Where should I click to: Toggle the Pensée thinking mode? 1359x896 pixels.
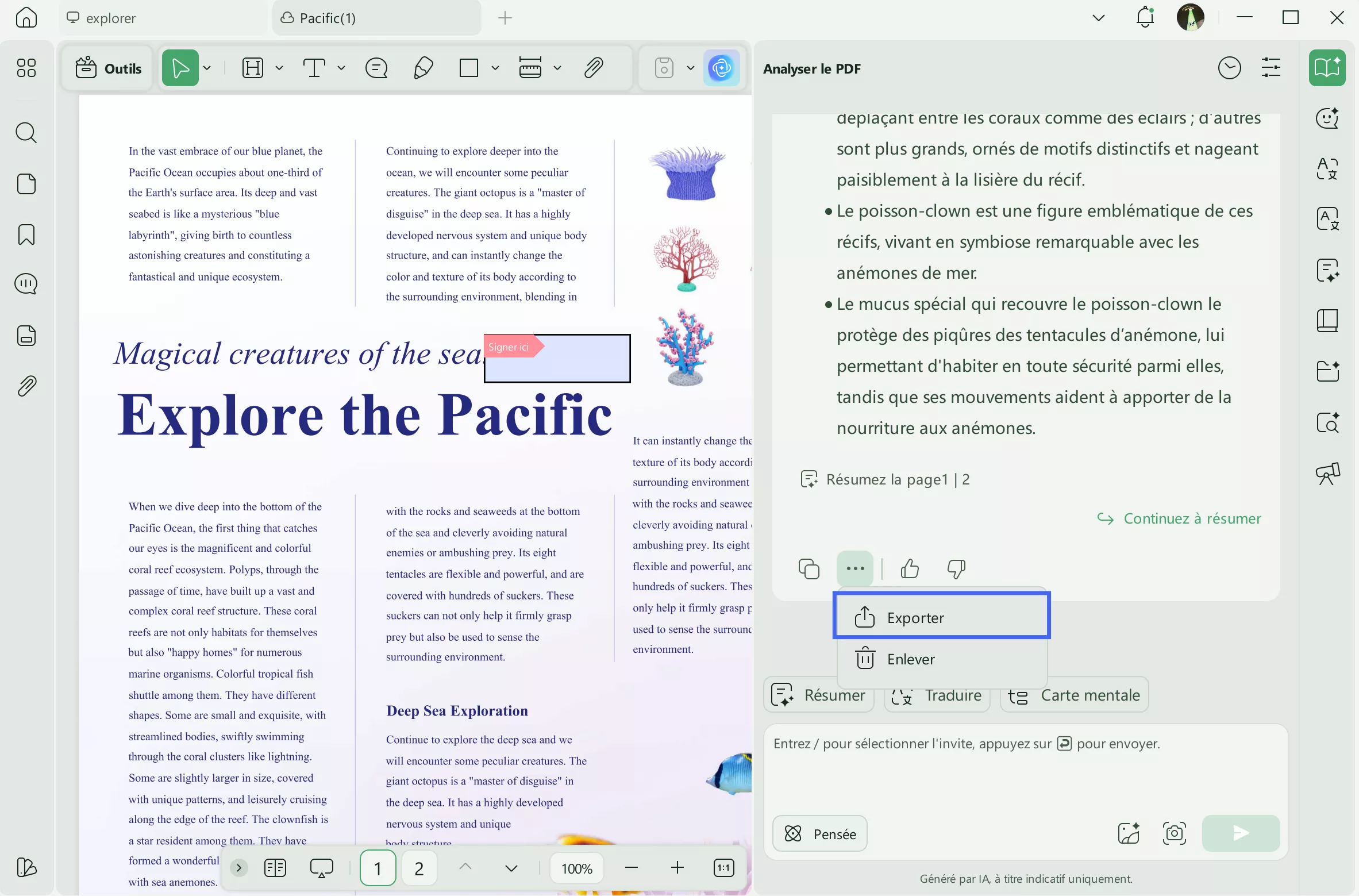point(819,833)
